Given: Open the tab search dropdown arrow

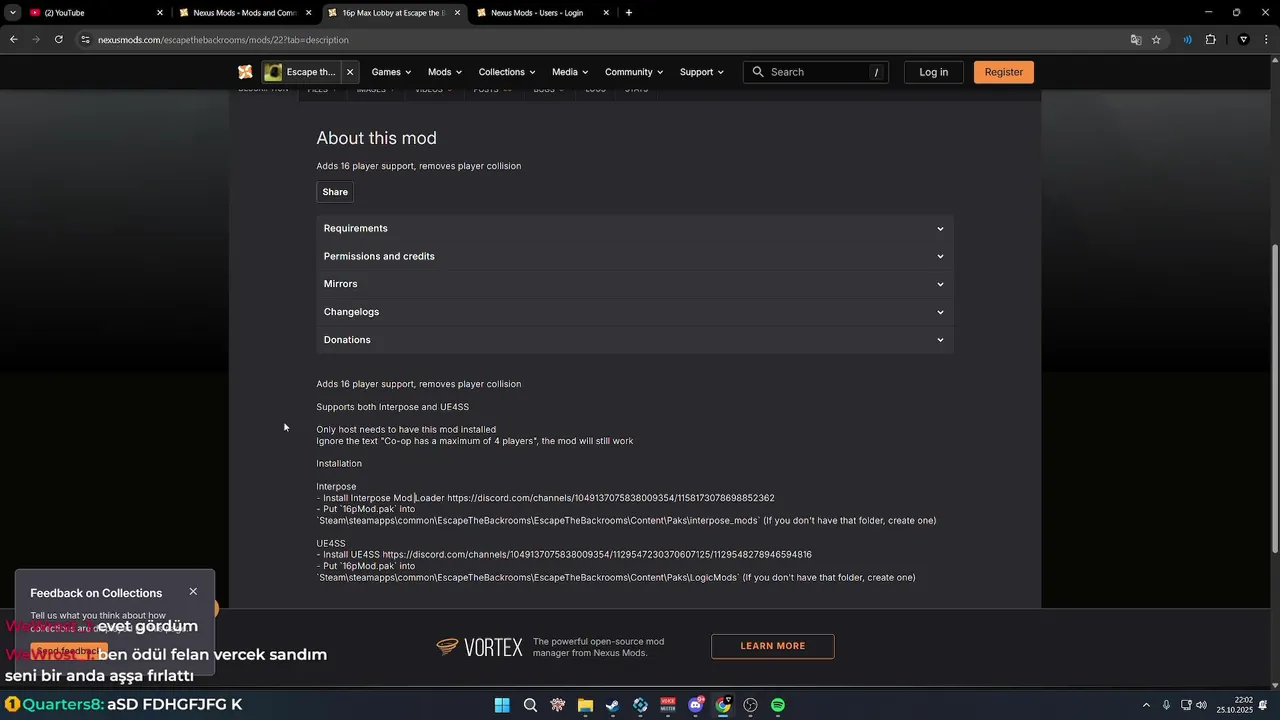Looking at the screenshot, I should 12,13.
